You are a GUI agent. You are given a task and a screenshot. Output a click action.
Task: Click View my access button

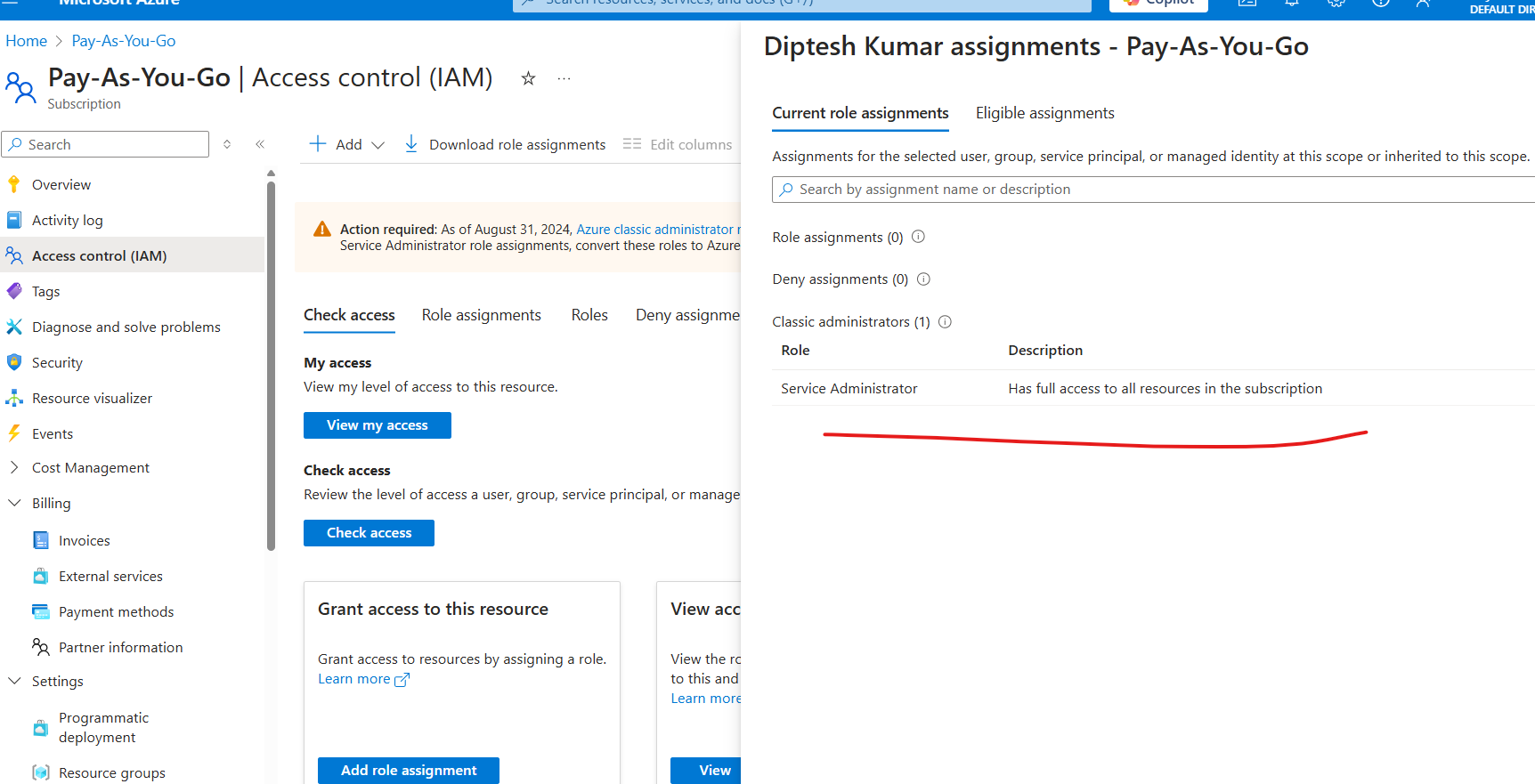[x=378, y=425]
